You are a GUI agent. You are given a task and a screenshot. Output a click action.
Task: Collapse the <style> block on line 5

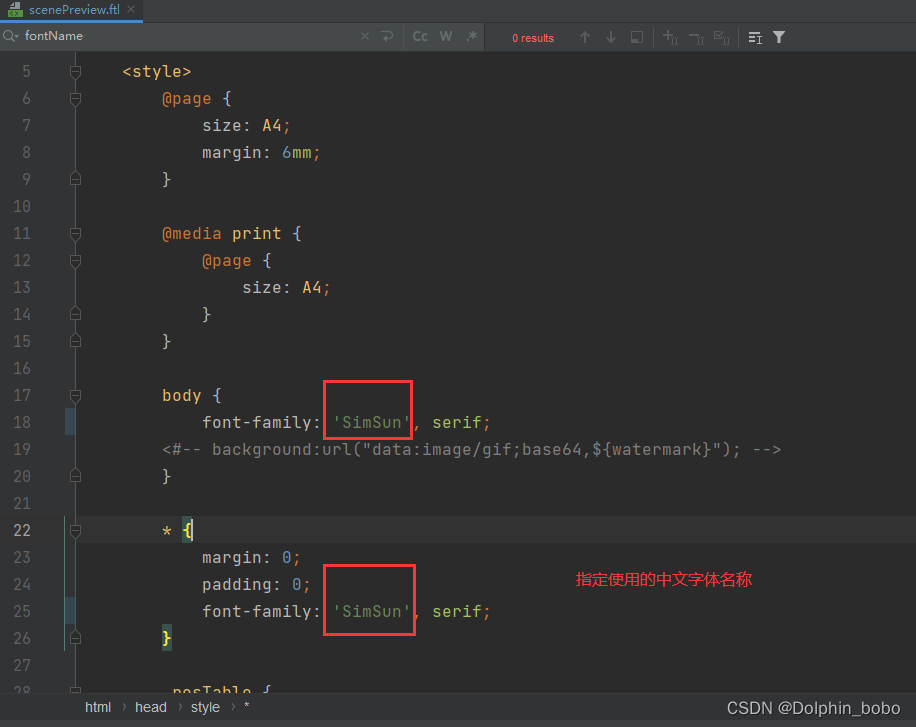(75, 71)
